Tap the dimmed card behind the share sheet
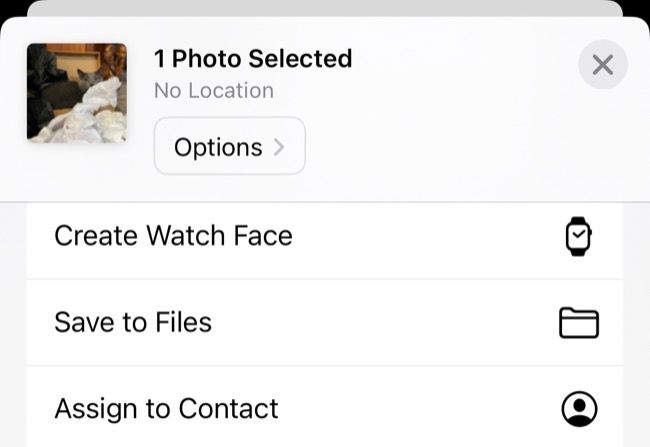Image resolution: width=650 pixels, height=447 pixels. pos(324,8)
